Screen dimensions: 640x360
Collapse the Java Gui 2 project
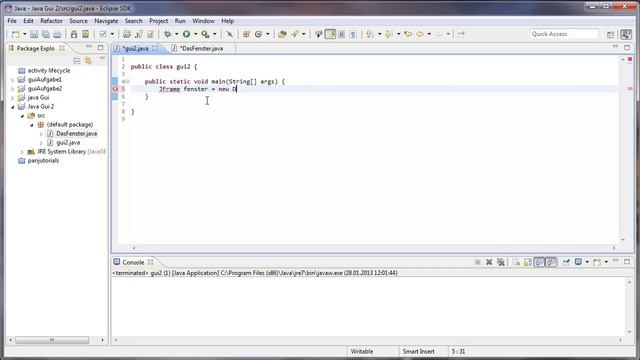click(13, 107)
